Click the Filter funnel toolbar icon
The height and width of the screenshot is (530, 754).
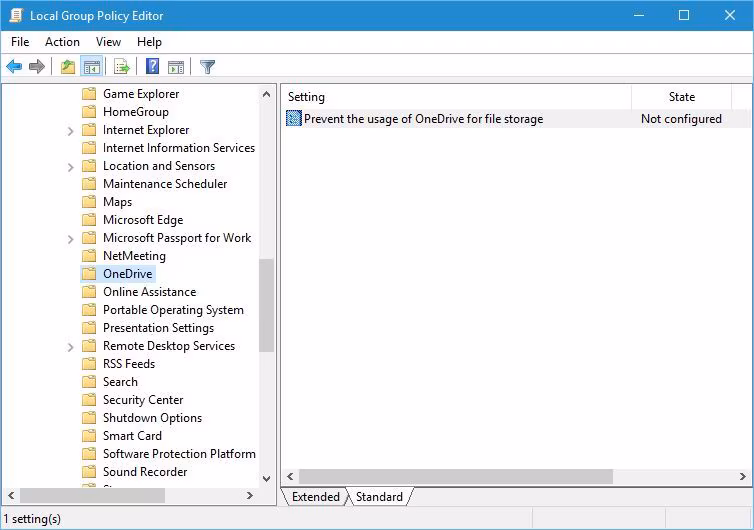click(207, 66)
